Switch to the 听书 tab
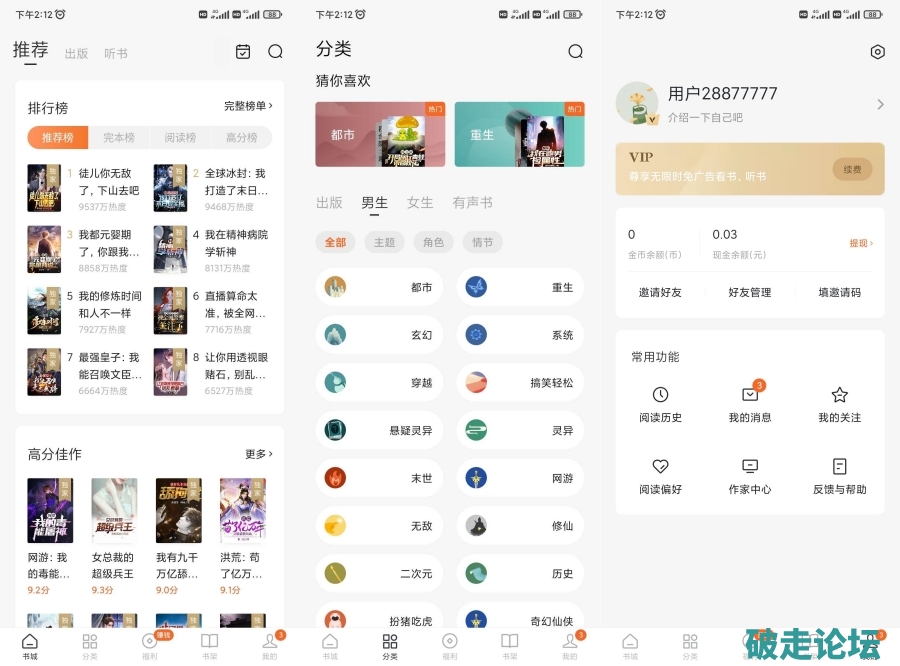 click(116, 54)
